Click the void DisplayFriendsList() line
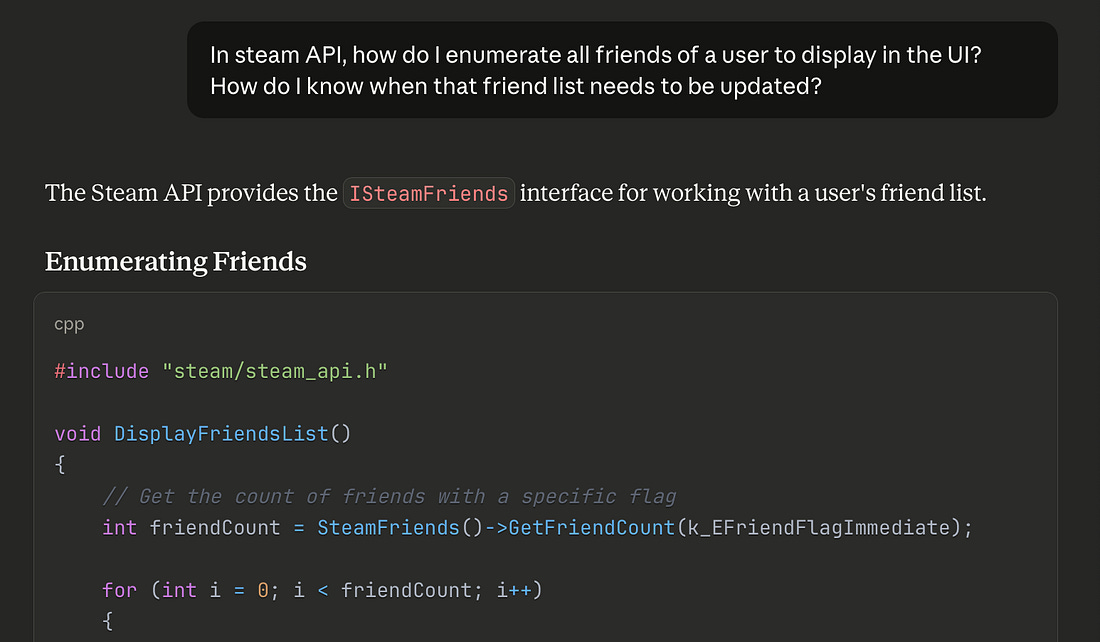 203,434
